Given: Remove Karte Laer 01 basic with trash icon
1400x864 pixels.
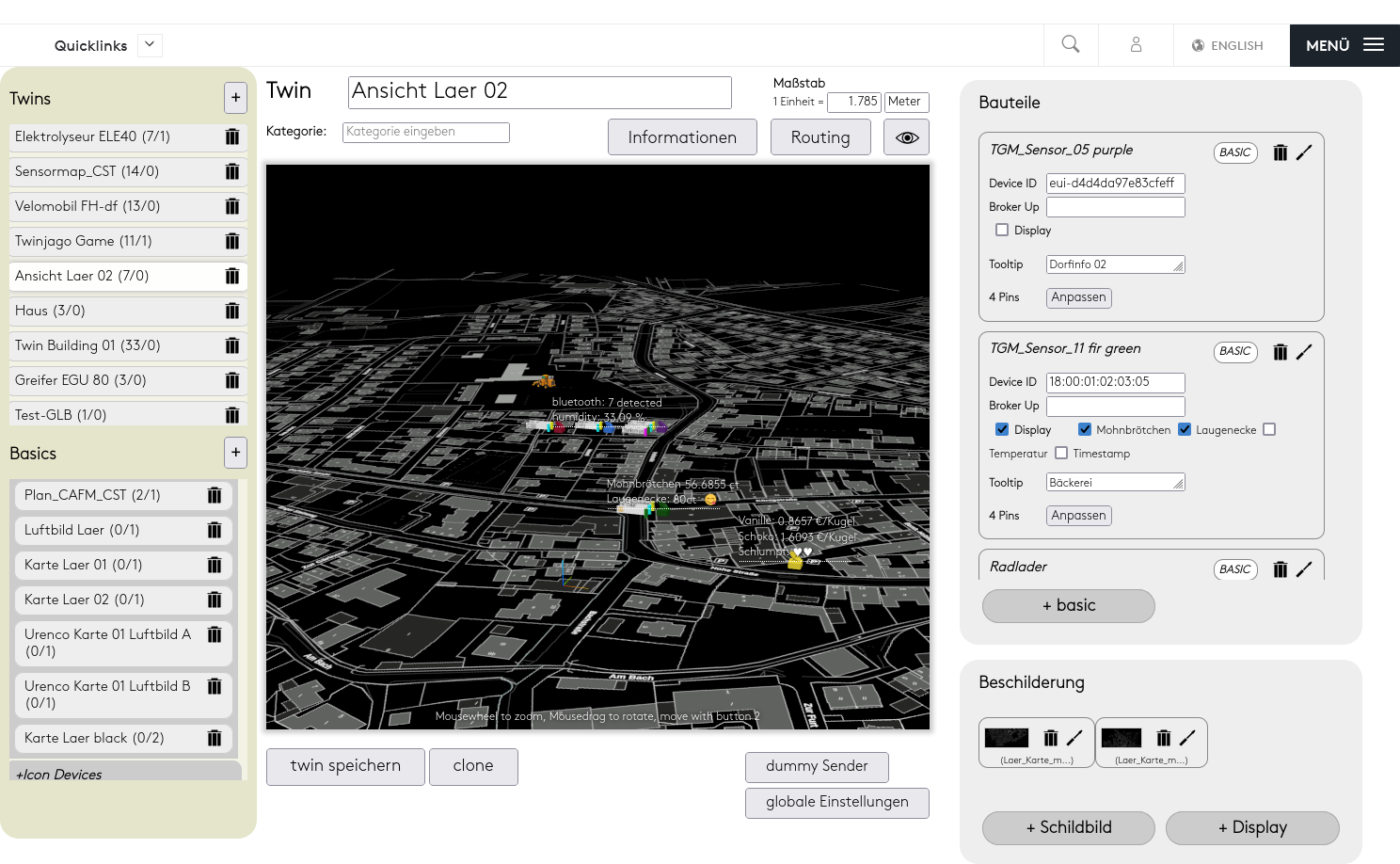Looking at the screenshot, I should point(215,566).
